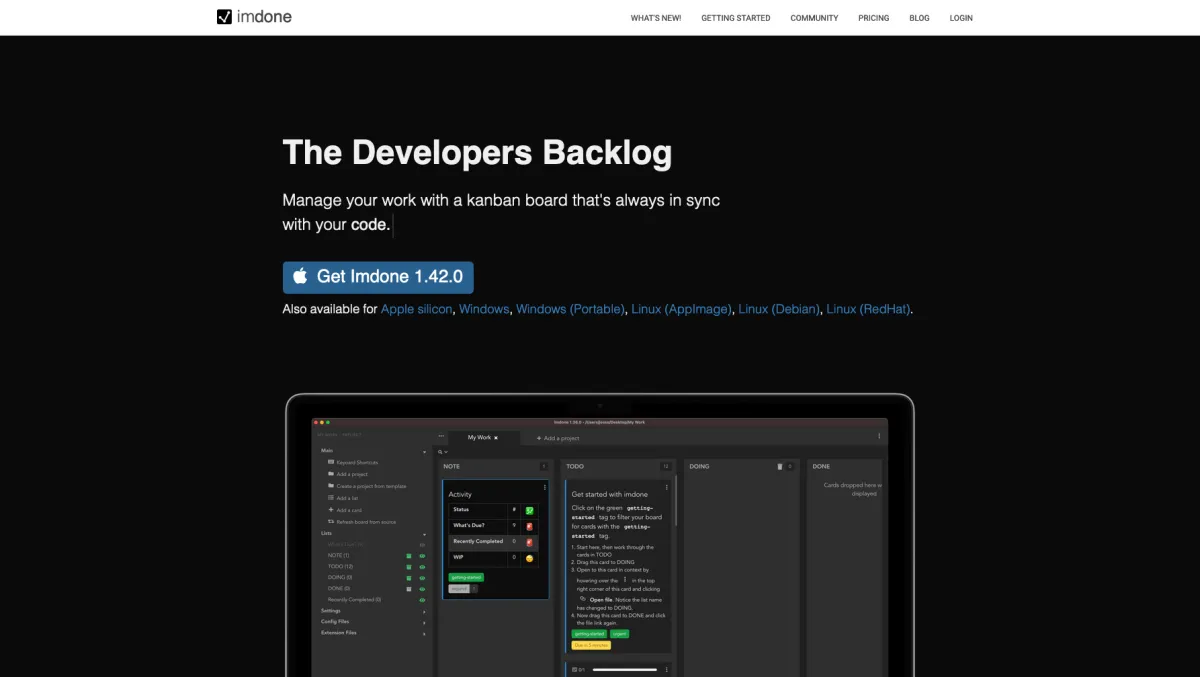Click the Recently Completed row red icon
This screenshot has width=1200, height=677.
[529, 542]
